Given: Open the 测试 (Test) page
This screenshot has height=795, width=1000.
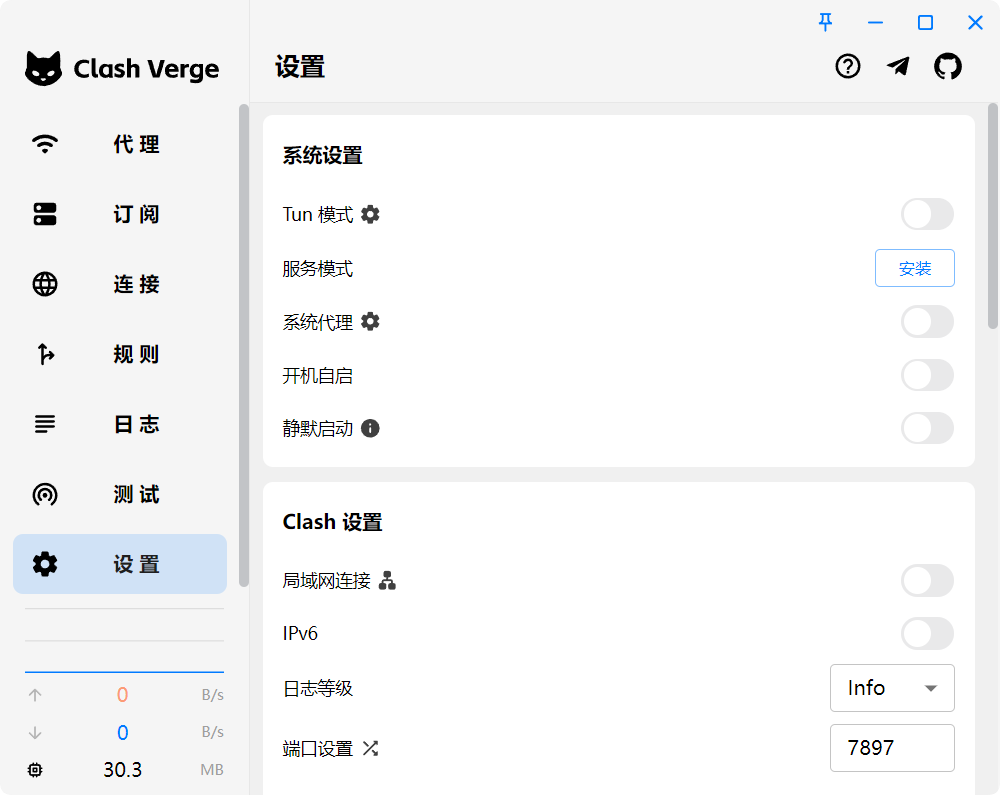Looking at the screenshot, I should (120, 494).
